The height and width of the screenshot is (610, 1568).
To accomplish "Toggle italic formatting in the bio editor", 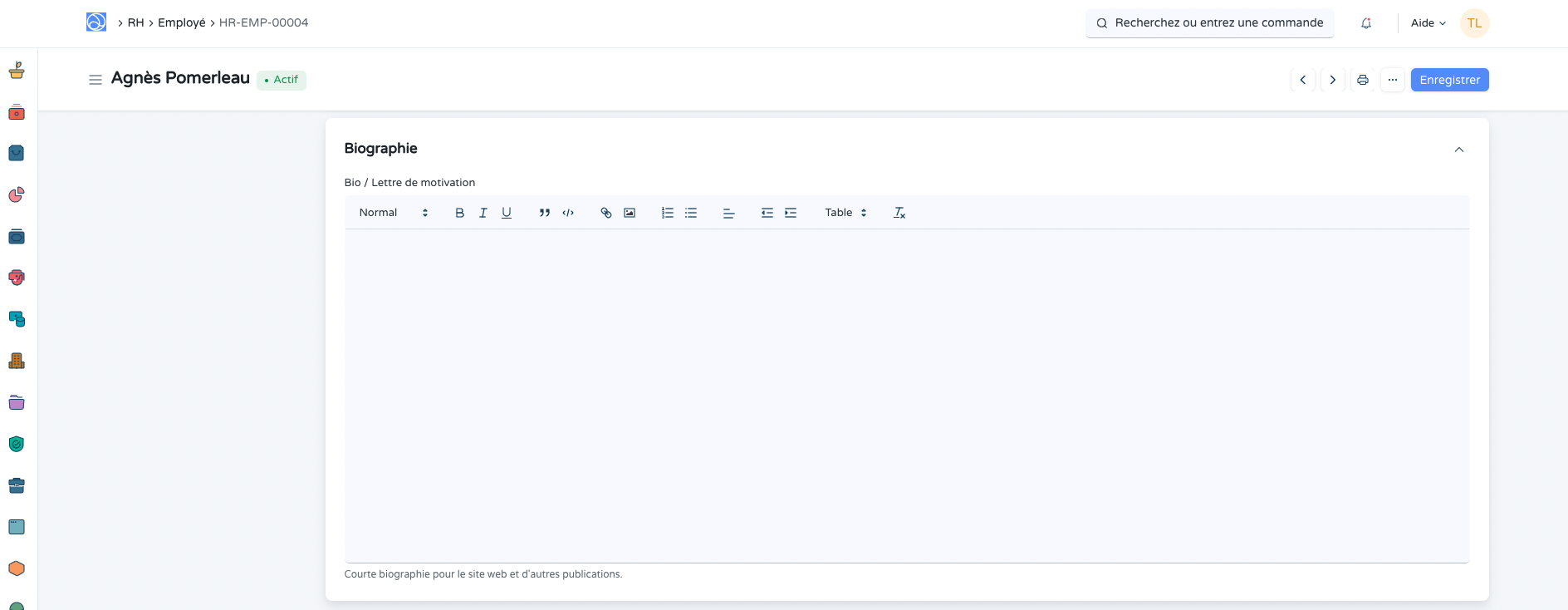I will click(x=483, y=213).
